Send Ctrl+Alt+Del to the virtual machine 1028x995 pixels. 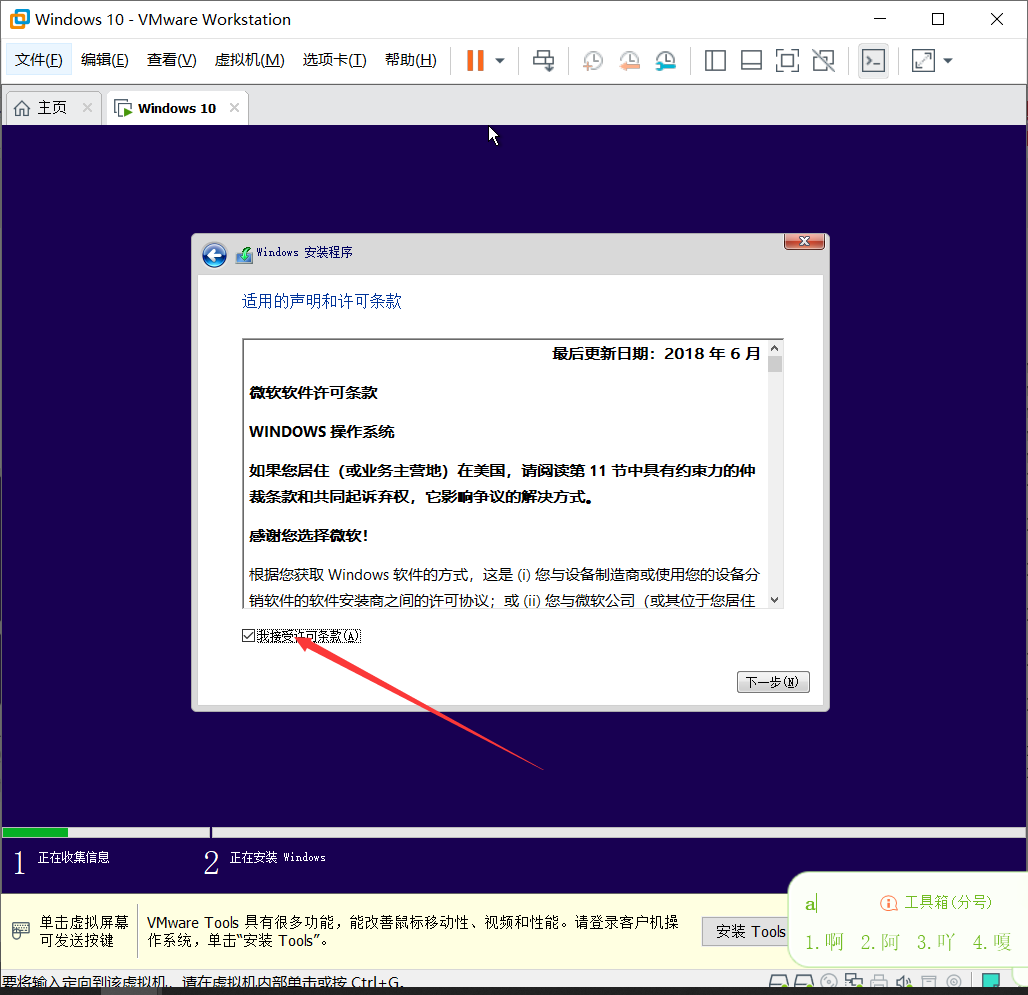click(x=544, y=61)
